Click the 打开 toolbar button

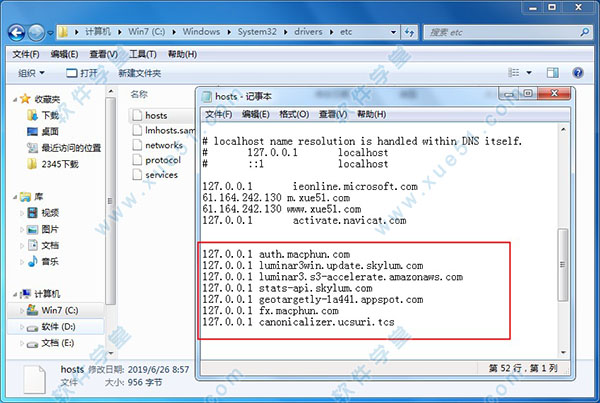pos(82,73)
